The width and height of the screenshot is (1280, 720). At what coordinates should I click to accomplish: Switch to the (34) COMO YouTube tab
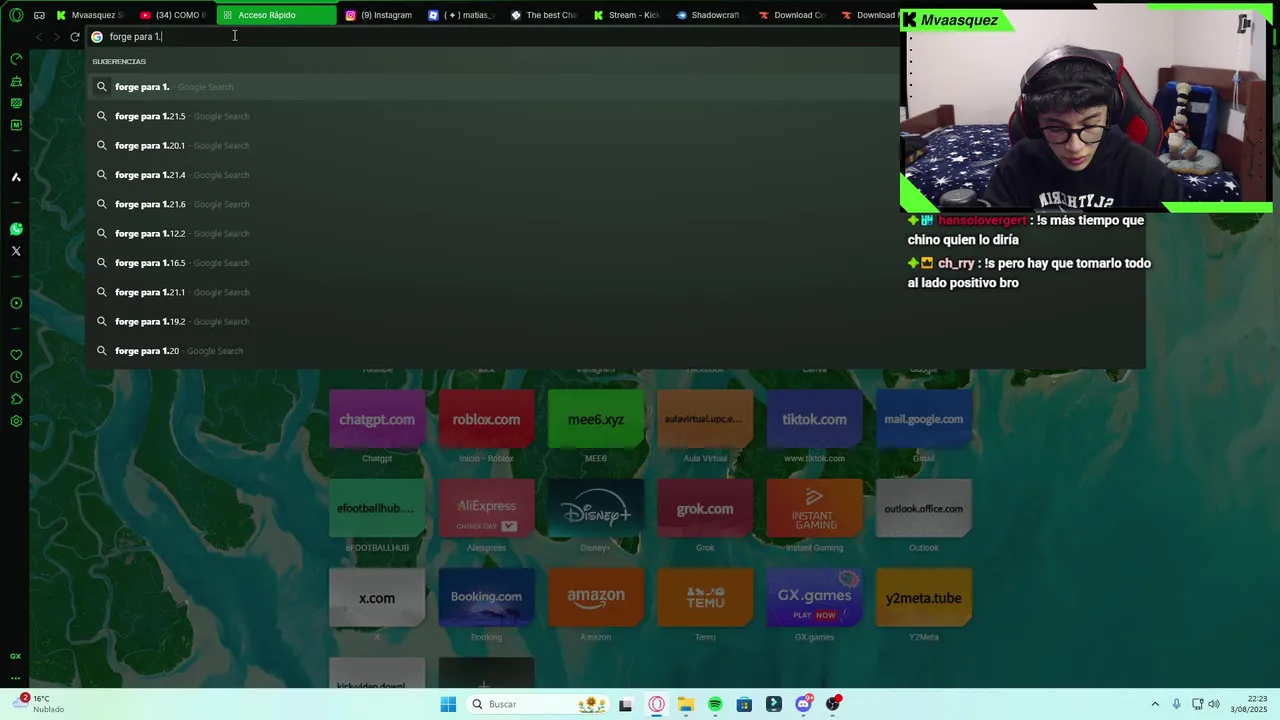click(x=173, y=15)
